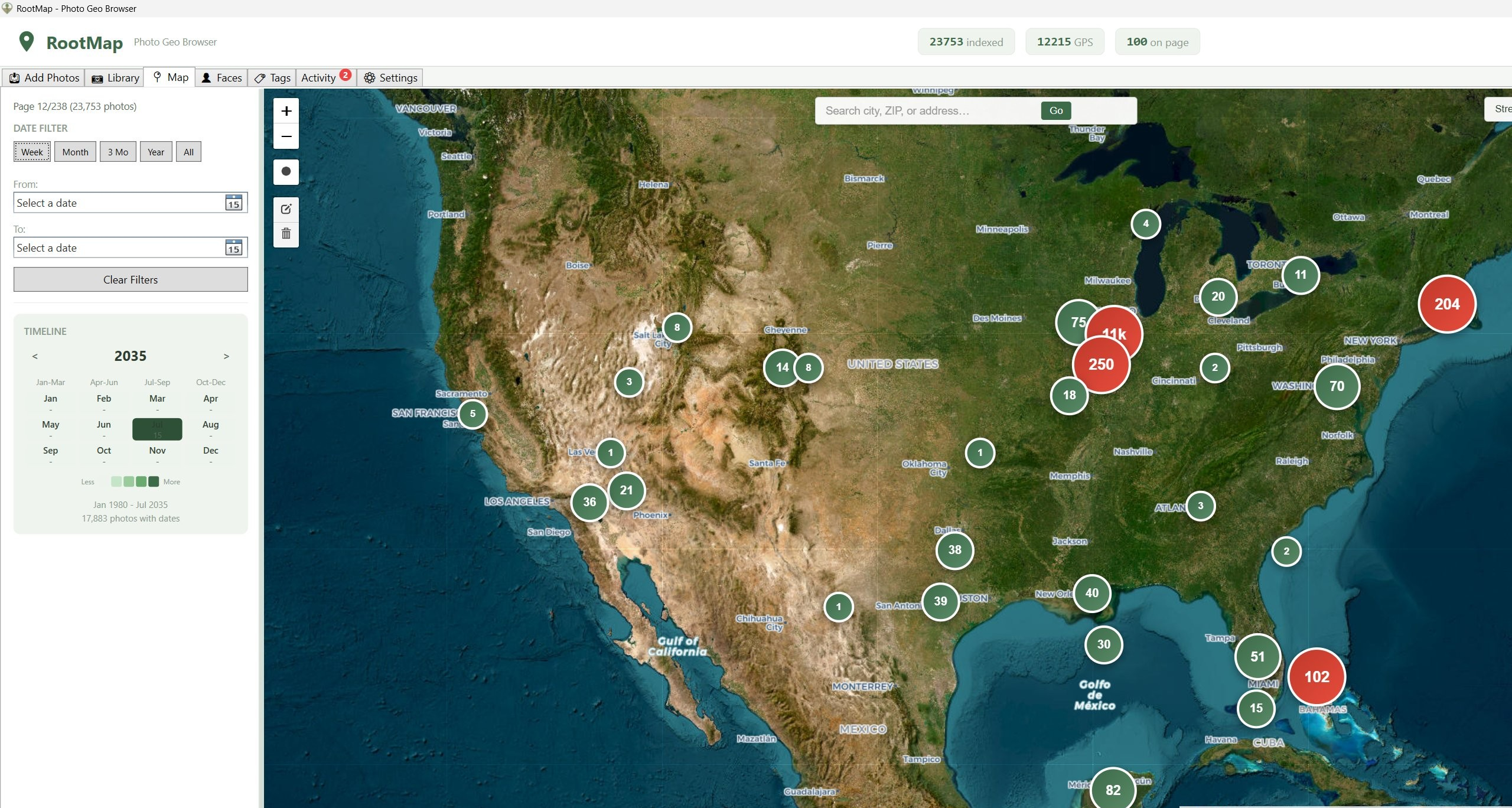The width and height of the screenshot is (1512, 808).
Task: Click the RootMap pin logo
Action: point(27,41)
